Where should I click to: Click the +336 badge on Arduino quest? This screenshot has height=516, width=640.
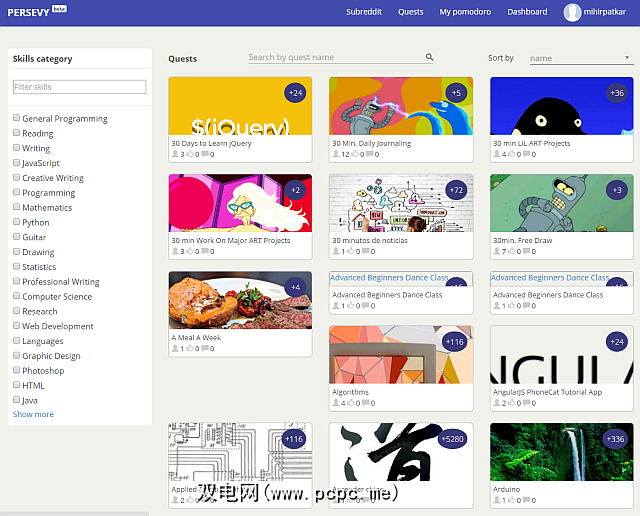616,439
